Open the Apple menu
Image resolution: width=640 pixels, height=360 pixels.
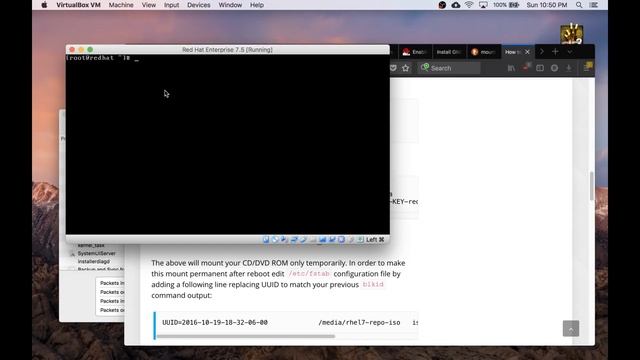click(x=44, y=5)
